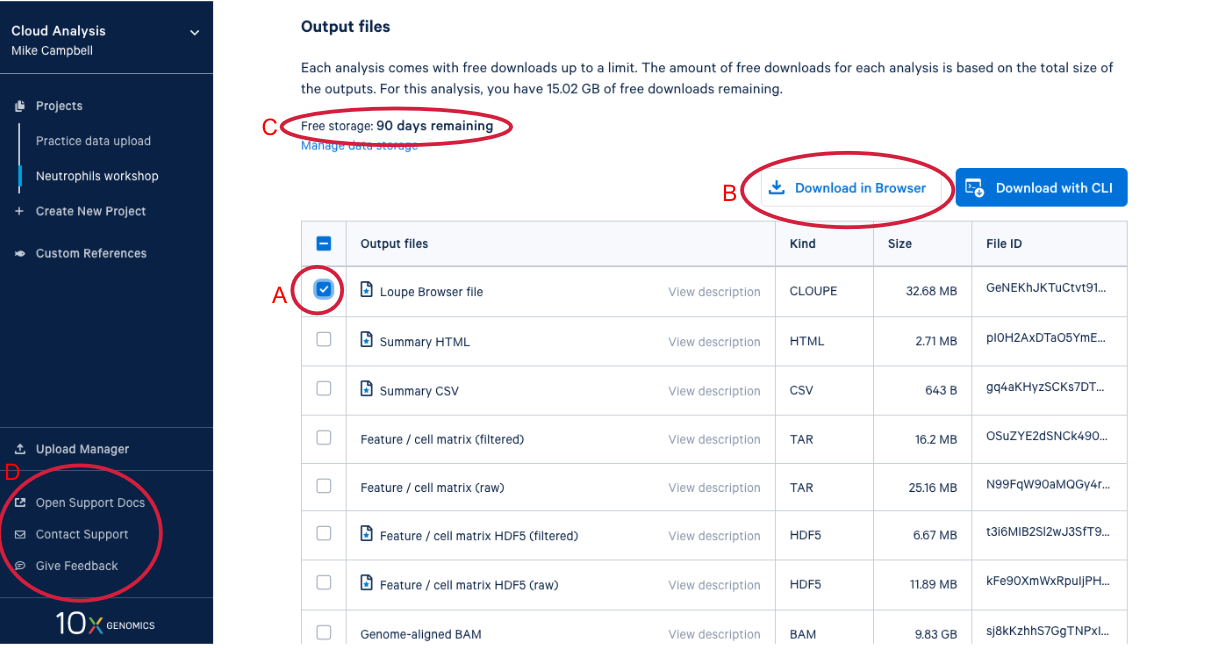Viewport: 1211px width, 648px height.
Task: Select the Feature / cell matrix (filtered) checkbox
Action: 324,437
